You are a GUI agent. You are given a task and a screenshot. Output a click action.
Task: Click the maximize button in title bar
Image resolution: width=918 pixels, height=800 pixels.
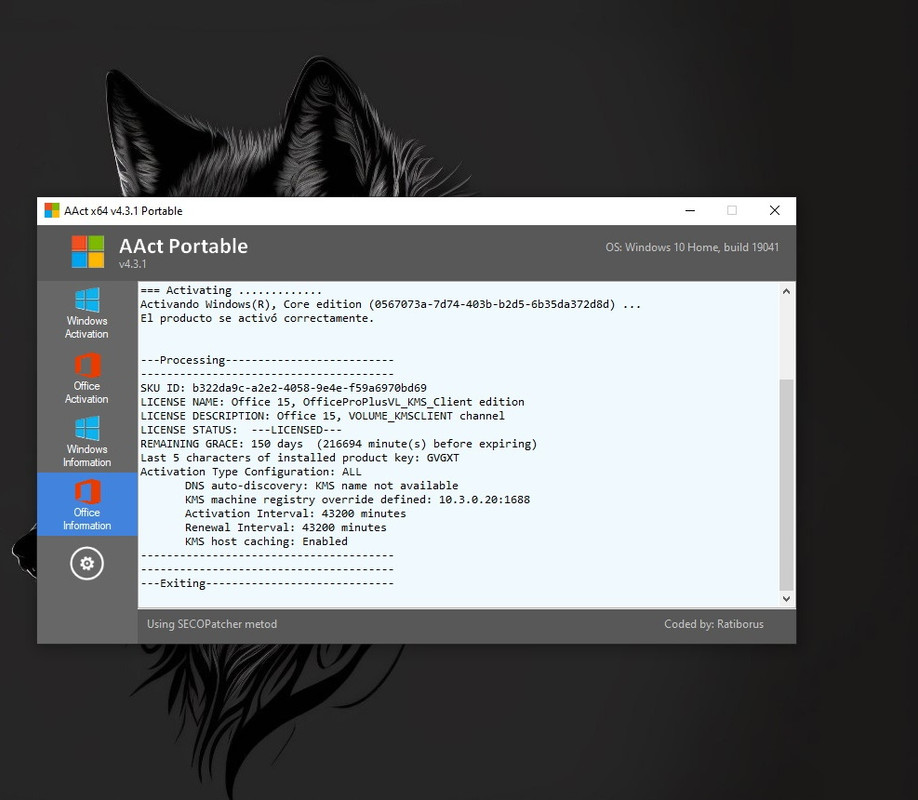pyautogui.click(x=732, y=210)
